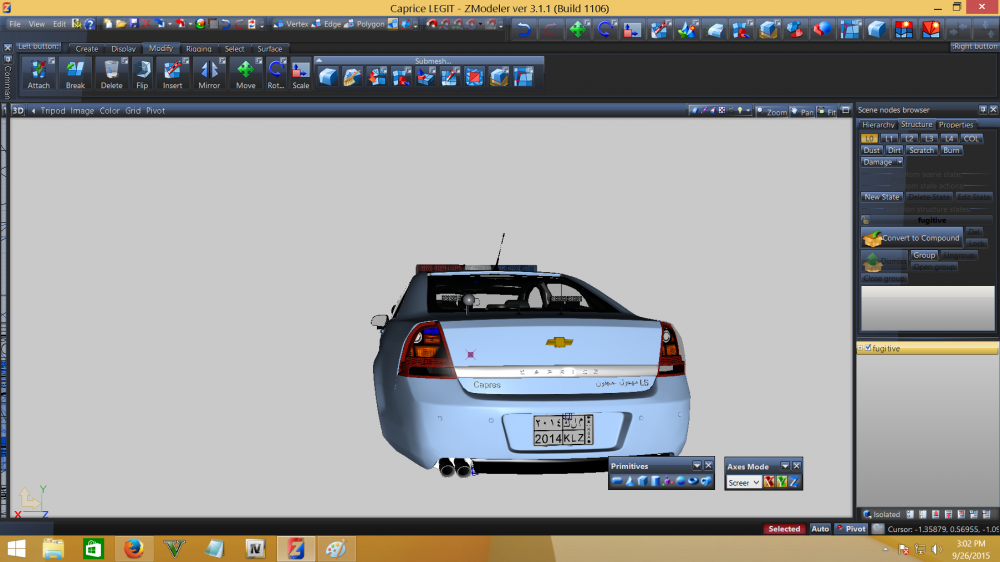Toggle the Pivot mode in status bar
The height and width of the screenshot is (562, 1000).
851,529
